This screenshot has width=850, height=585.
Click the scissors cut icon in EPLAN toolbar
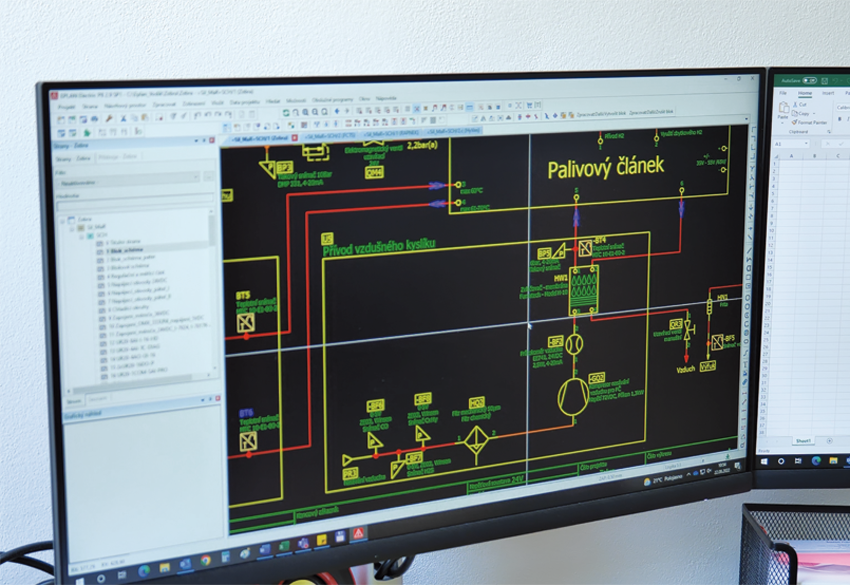tap(124, 118)
